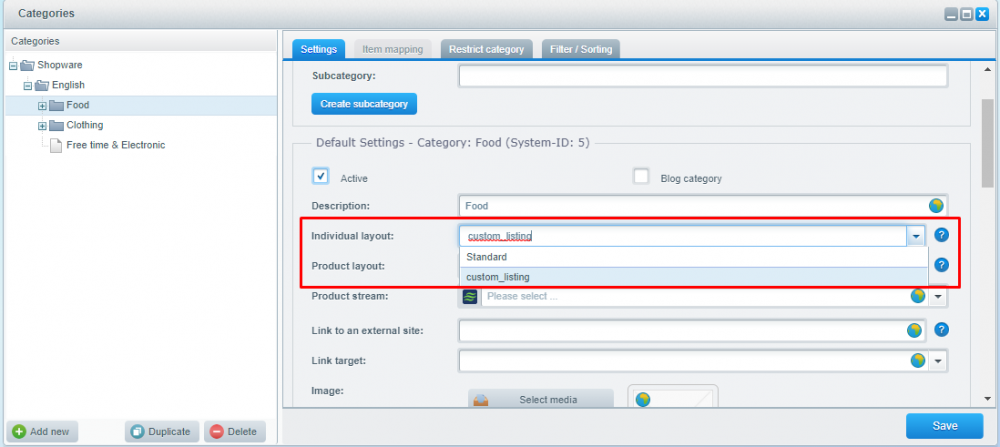Screen dimensions: 1000x447
Task: Open the Product stream dropdown arrow
Action: tap(938, 297)
